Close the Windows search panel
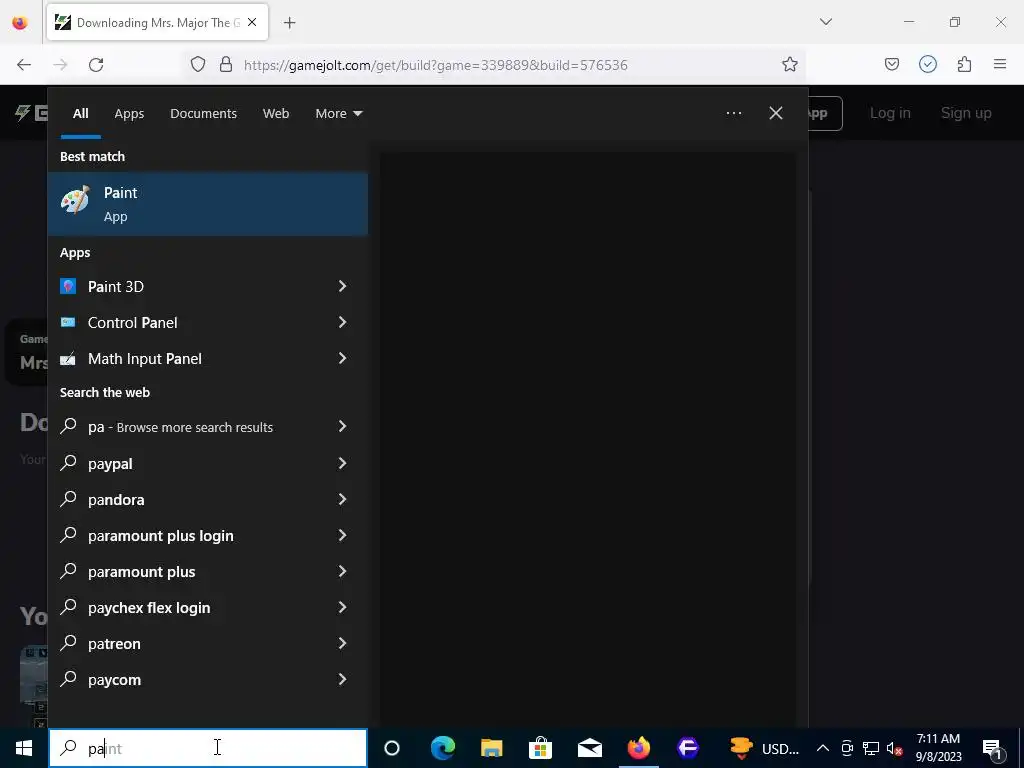This screenshot has width=1024, height=768. (x=776, y=113)
